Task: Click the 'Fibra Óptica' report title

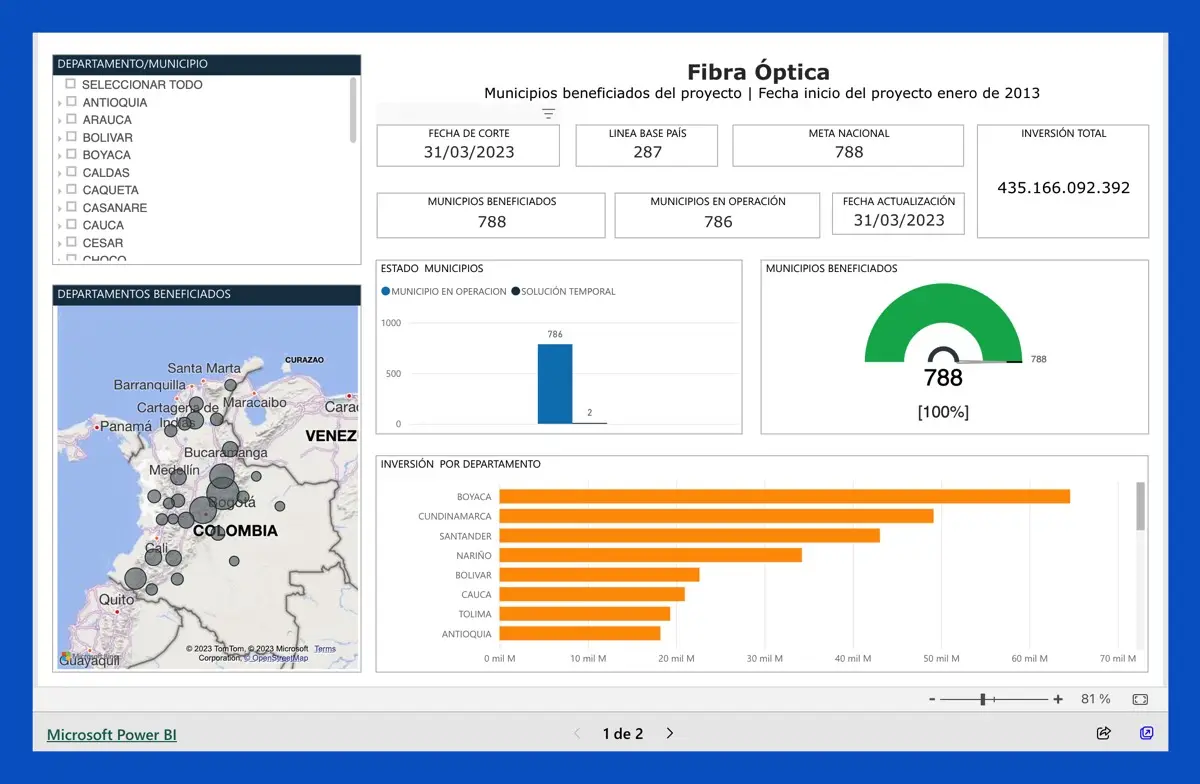Action: (x=758, y=72)
